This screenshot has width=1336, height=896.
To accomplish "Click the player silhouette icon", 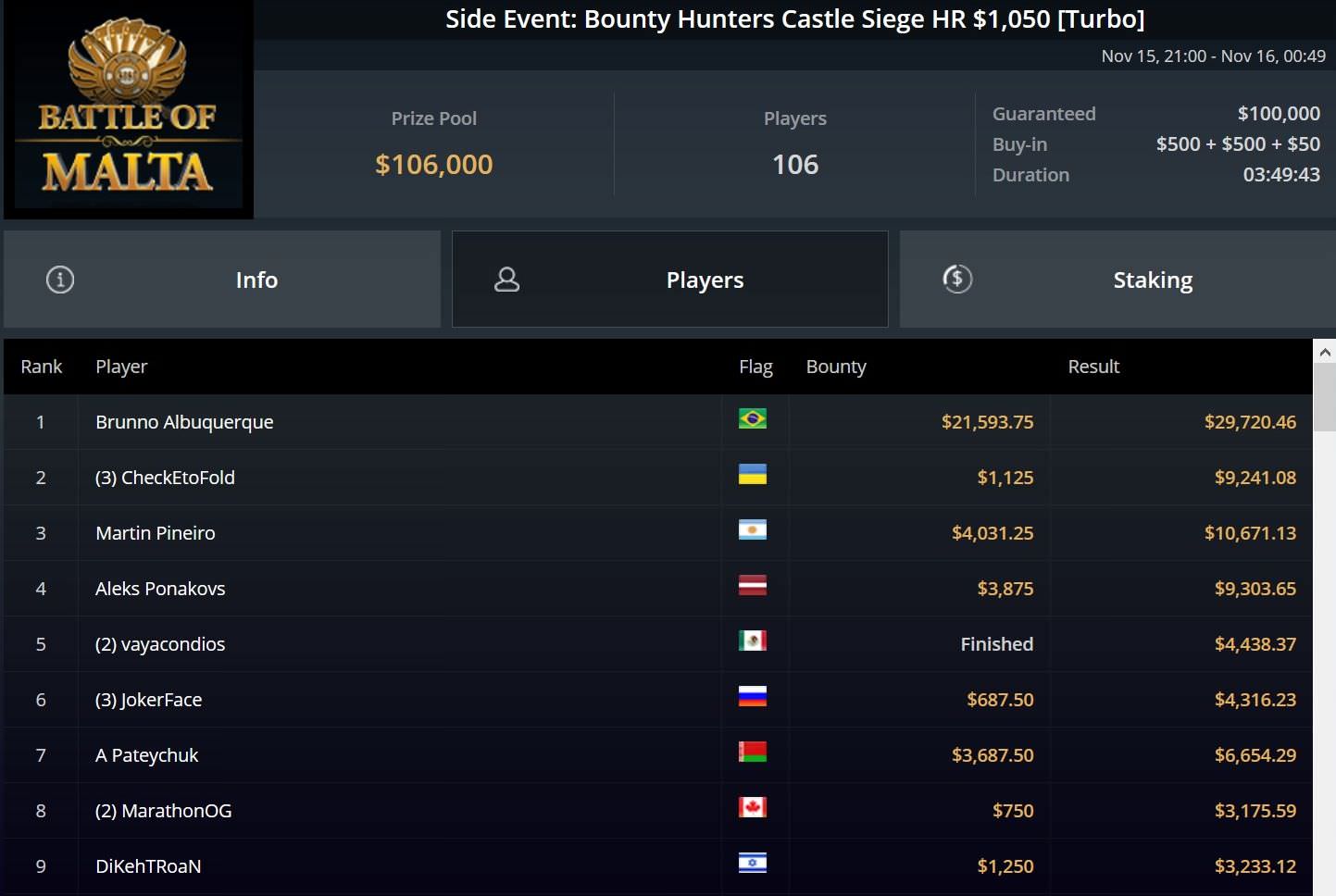I will click(506, 280).
